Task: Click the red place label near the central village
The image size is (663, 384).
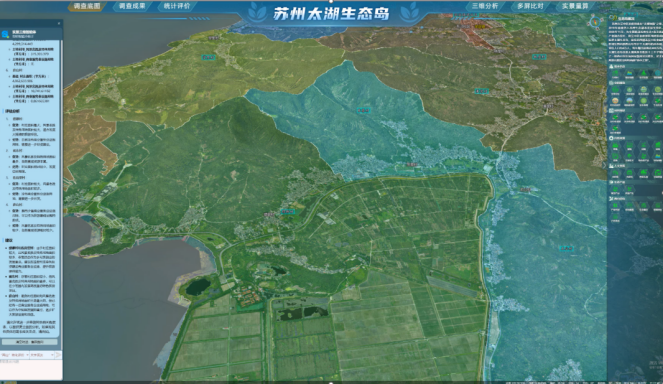Action: coord(411,165)
